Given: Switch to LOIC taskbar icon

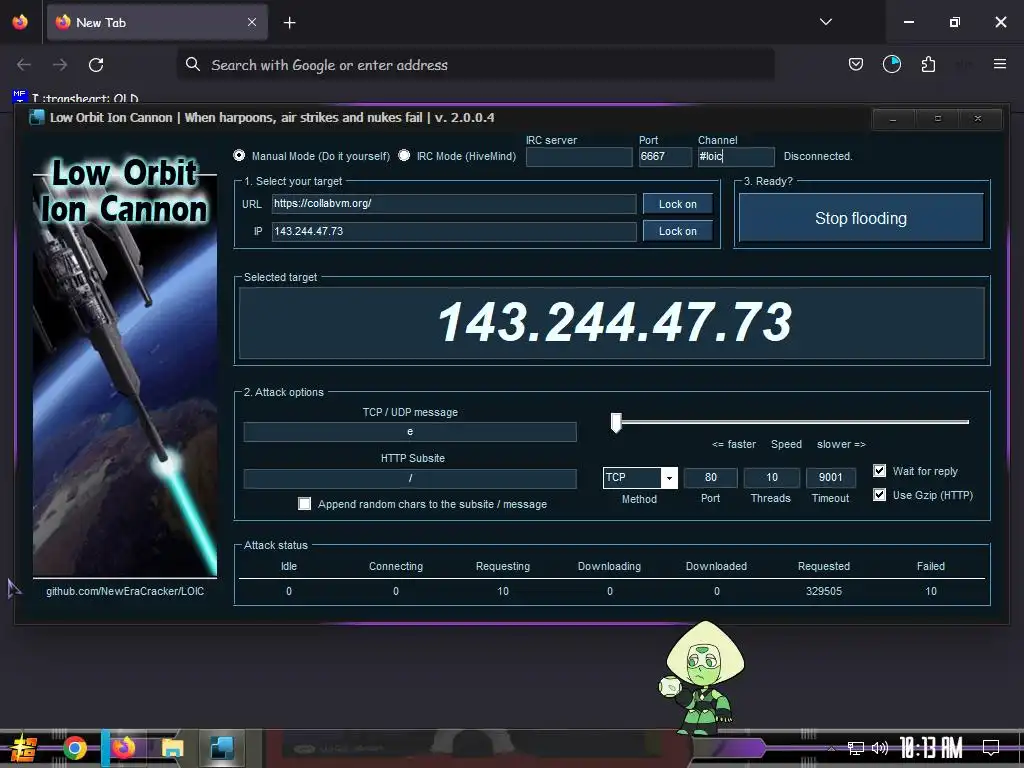Looking at the screenshot, I should [222, 748].
